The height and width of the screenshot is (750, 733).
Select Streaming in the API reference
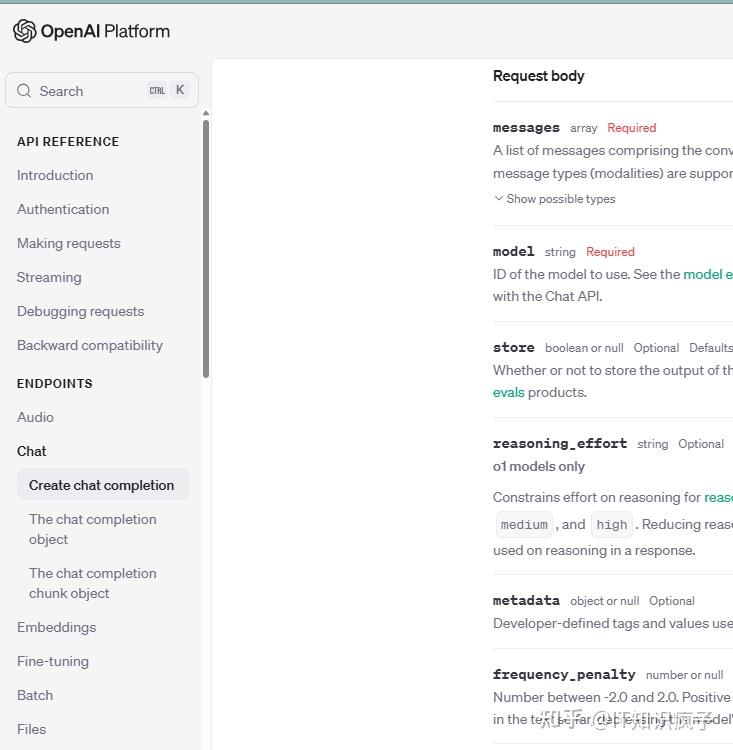(x=49, y=277)
